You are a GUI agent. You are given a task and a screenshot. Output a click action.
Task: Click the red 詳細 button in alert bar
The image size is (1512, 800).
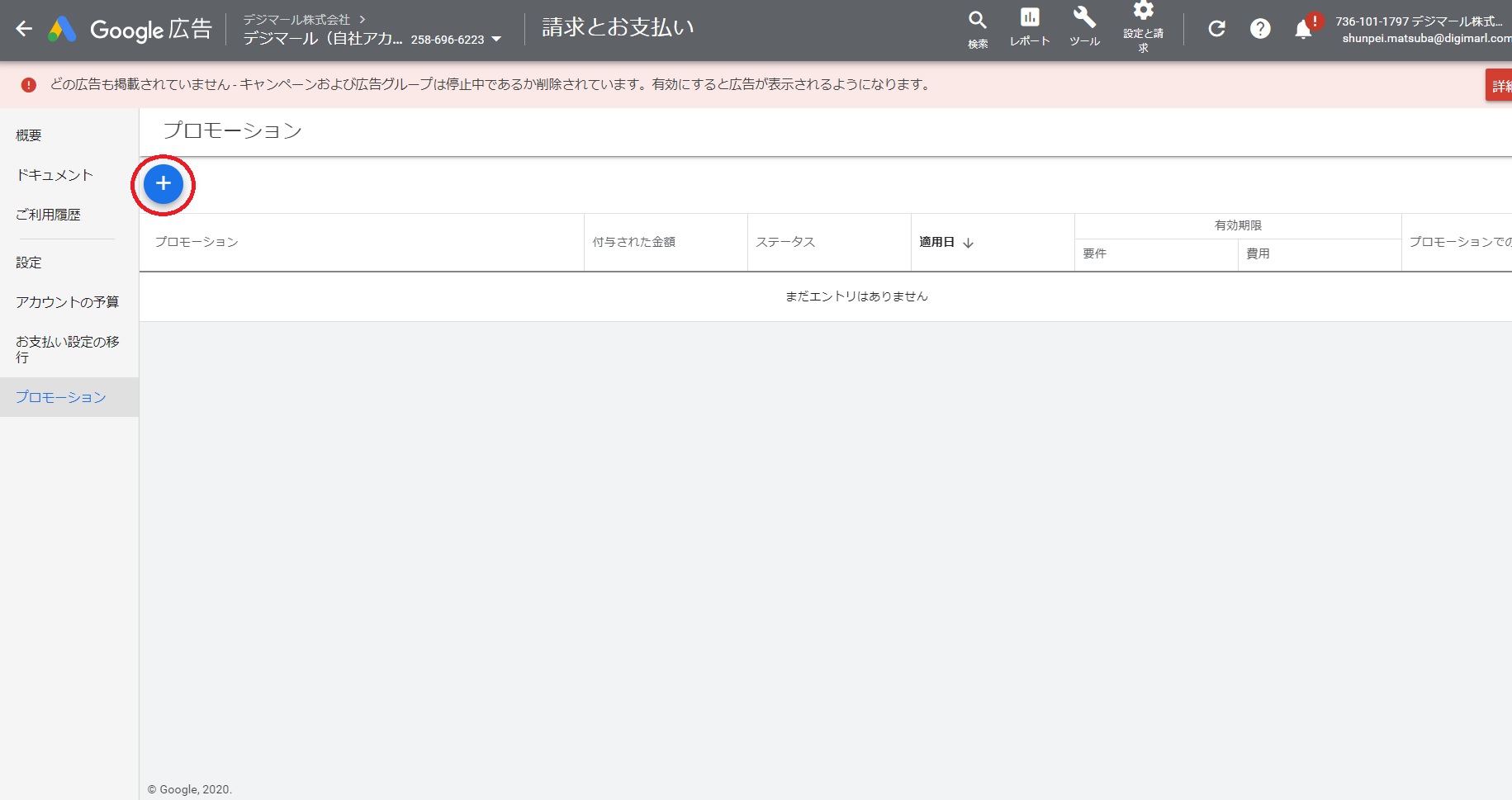pos(1500,86)
